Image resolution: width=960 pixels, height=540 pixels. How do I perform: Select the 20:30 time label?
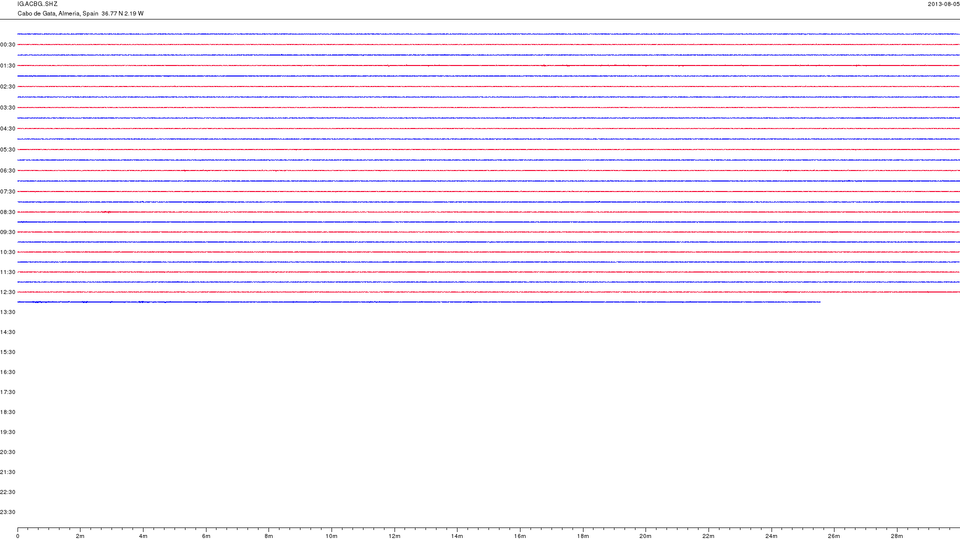pyautogui.click(x=7, y=452)
